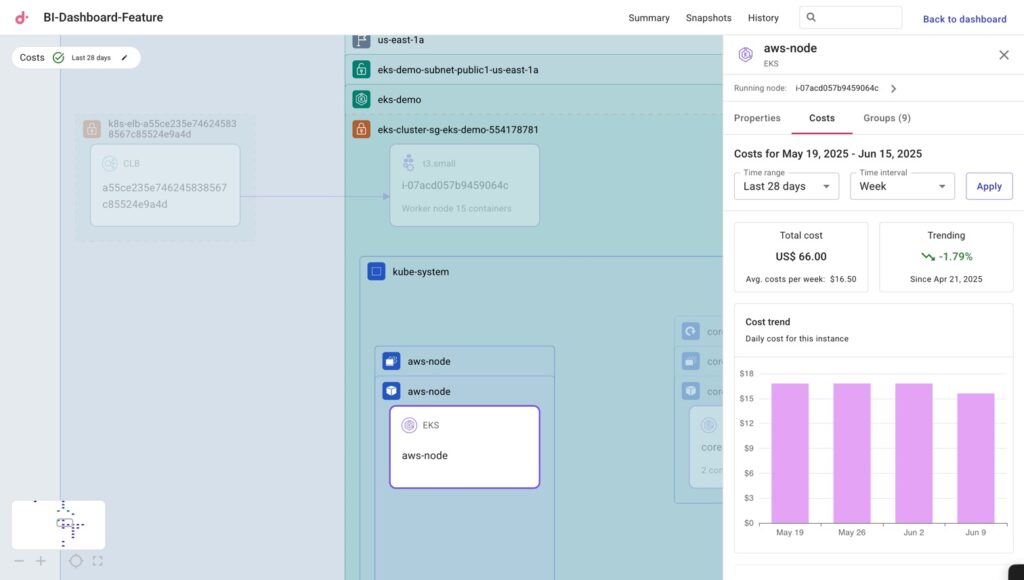Click the minimap overview thumbnail
The width and height of the screenshot is (1024, 580).
point(58,524)
